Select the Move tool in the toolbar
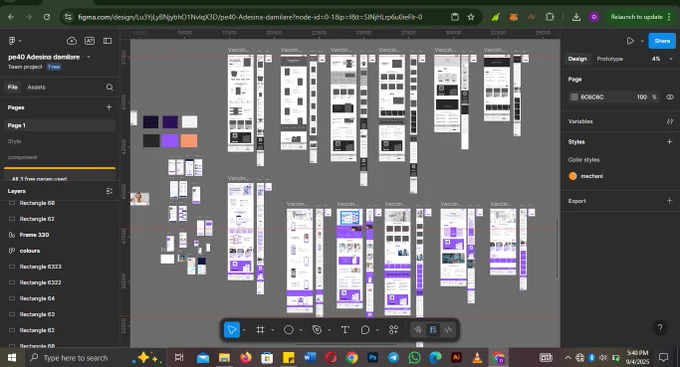Image resolution: width=680 pixels, height=367 pixels. pos(232,330)
